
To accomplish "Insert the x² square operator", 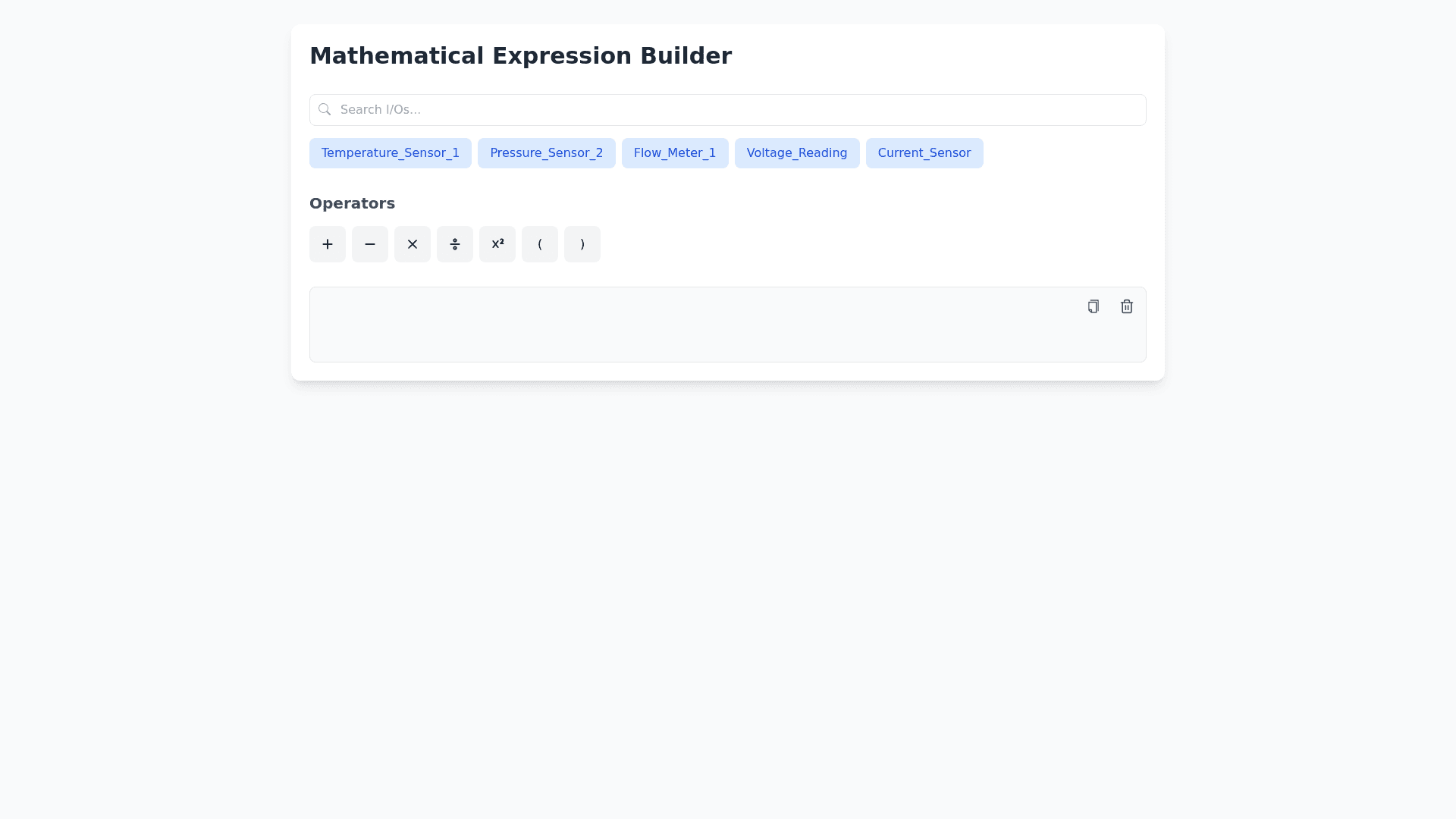I will (x=497, y=244).
